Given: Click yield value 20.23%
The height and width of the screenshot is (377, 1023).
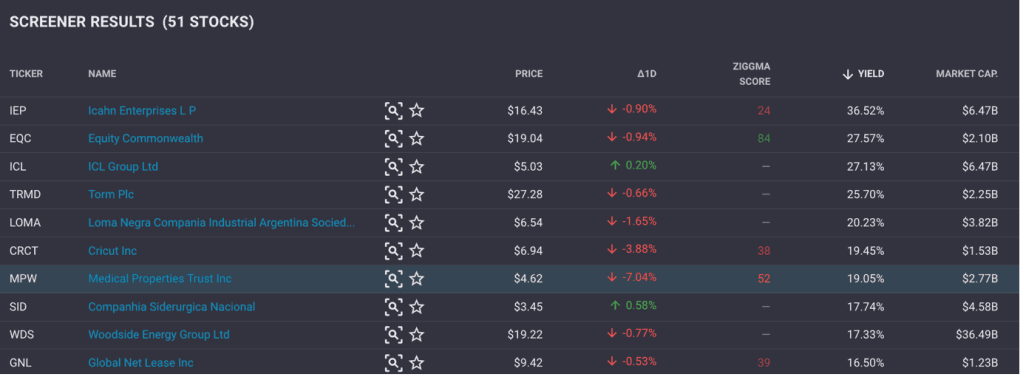Looking at the screenshot, I should point(866,222).
